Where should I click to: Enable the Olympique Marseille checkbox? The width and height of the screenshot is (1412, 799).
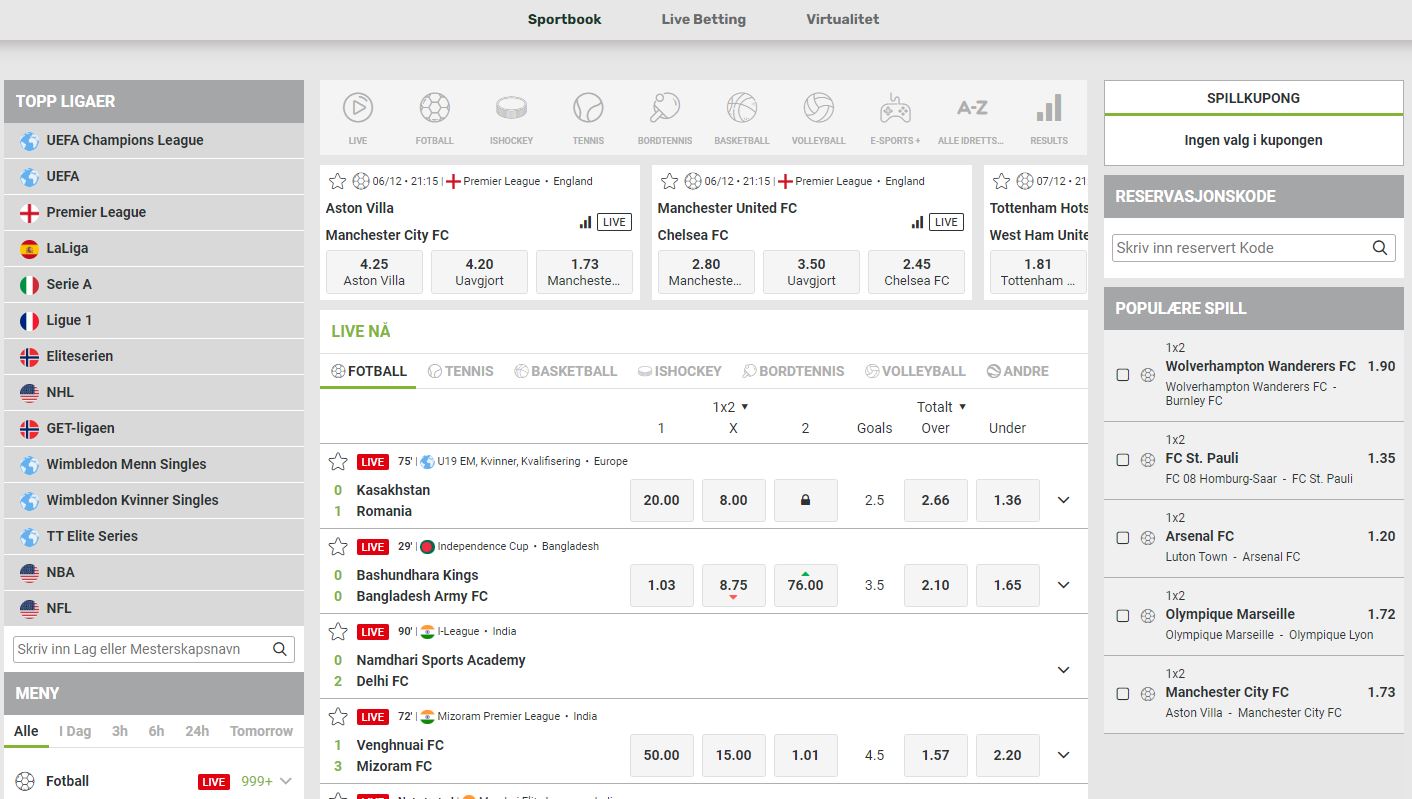click(1123, 616)
